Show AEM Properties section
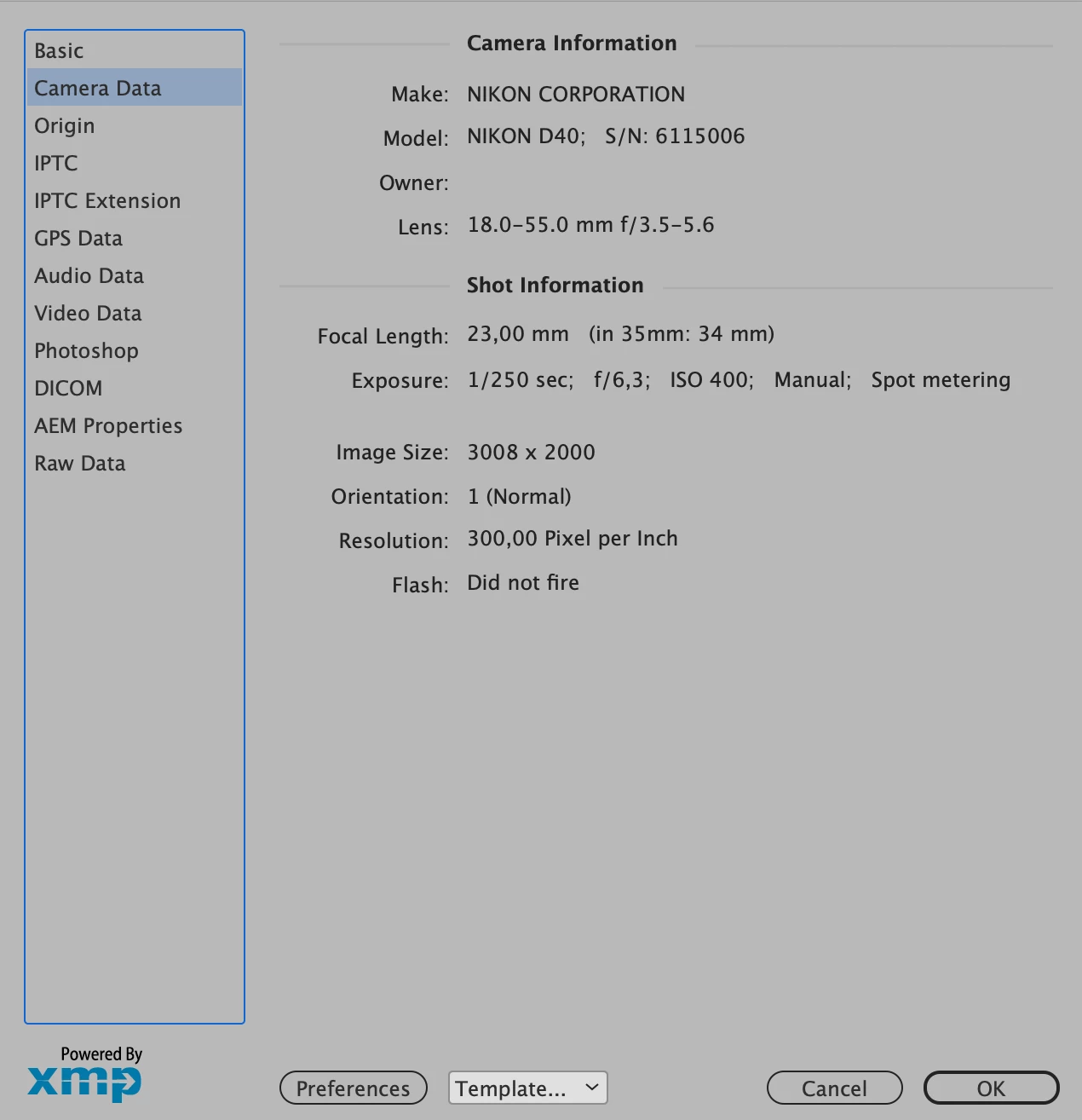This screenshot has height=1120, width=1082. pos(135,425)
